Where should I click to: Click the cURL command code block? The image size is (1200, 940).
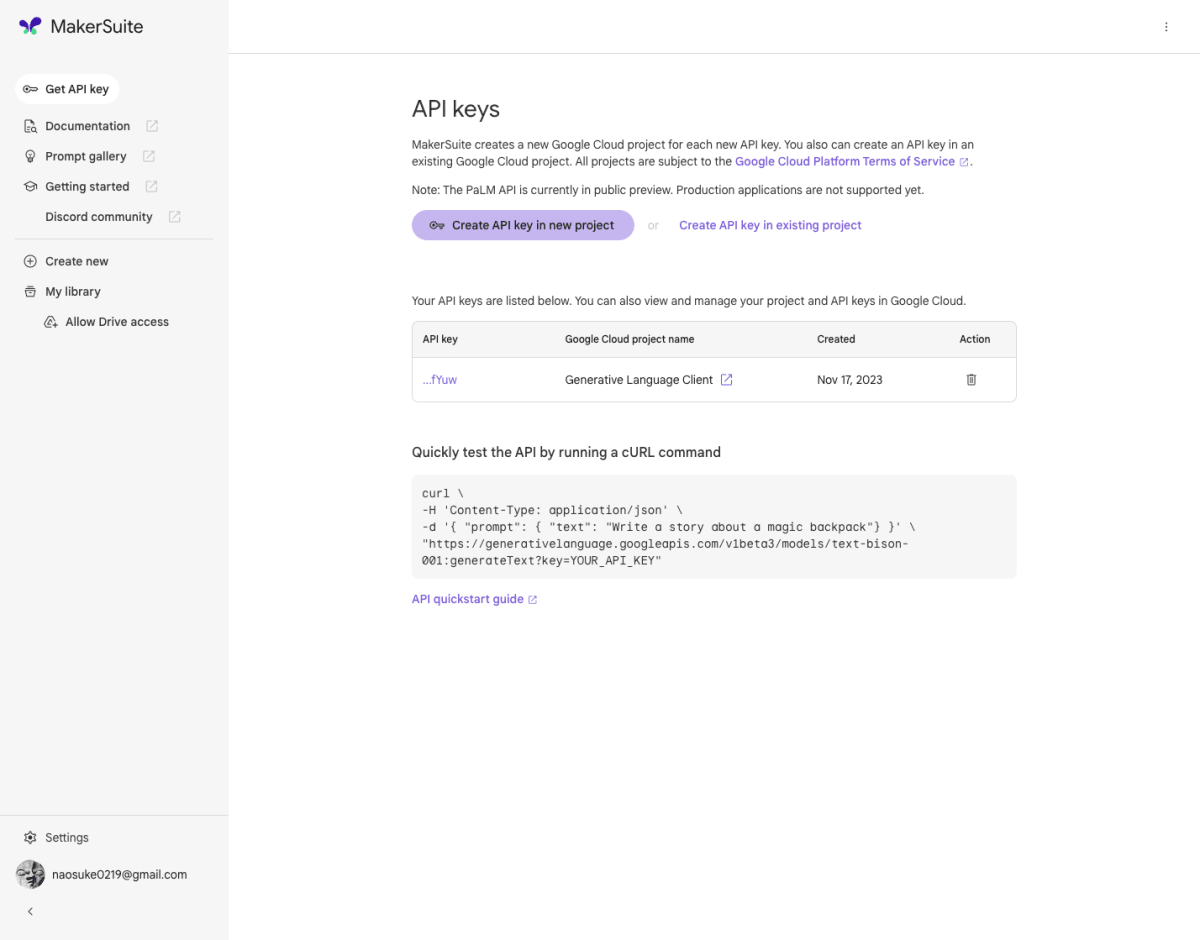[714, 527]
